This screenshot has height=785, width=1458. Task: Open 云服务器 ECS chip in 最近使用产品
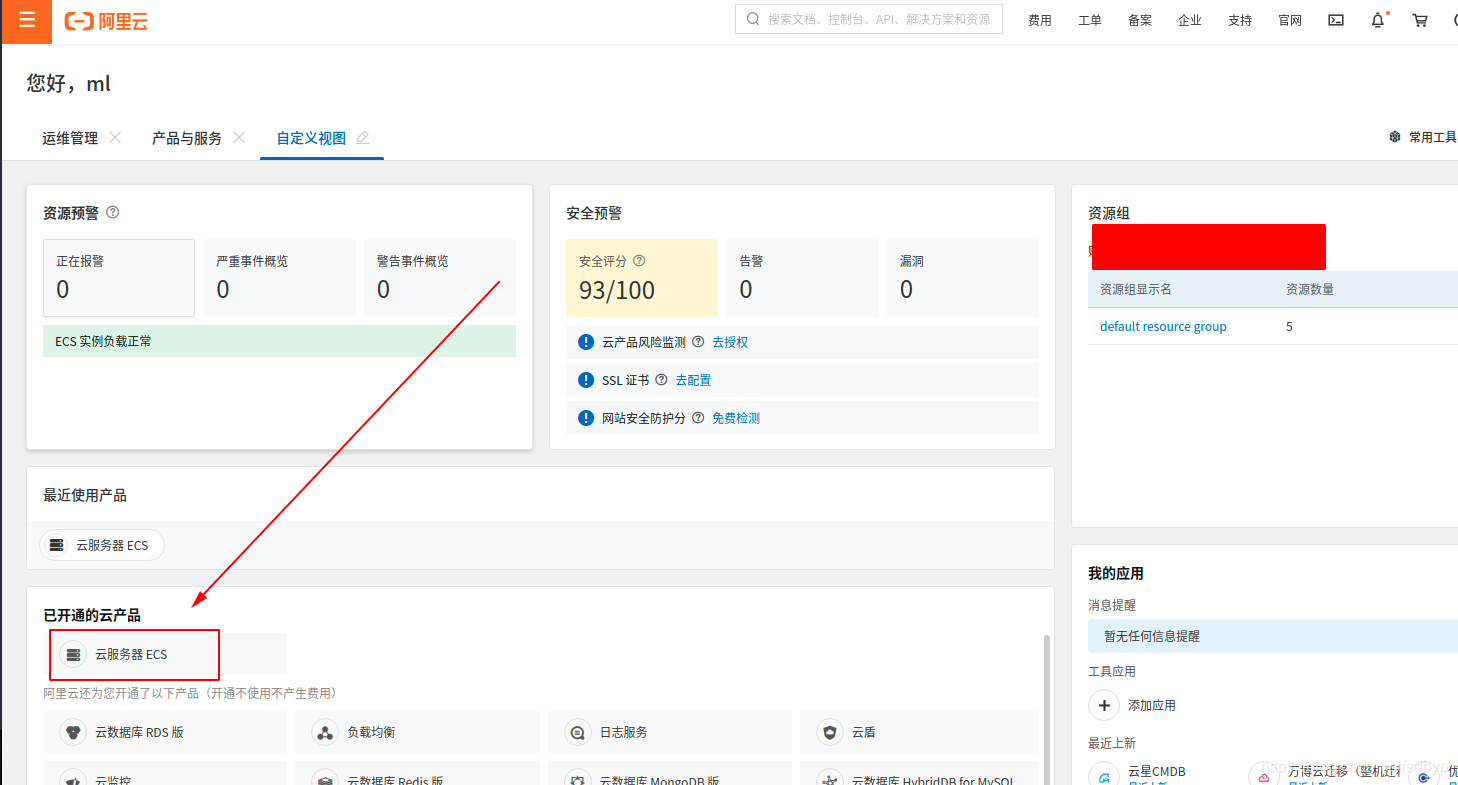coord(102,545)
